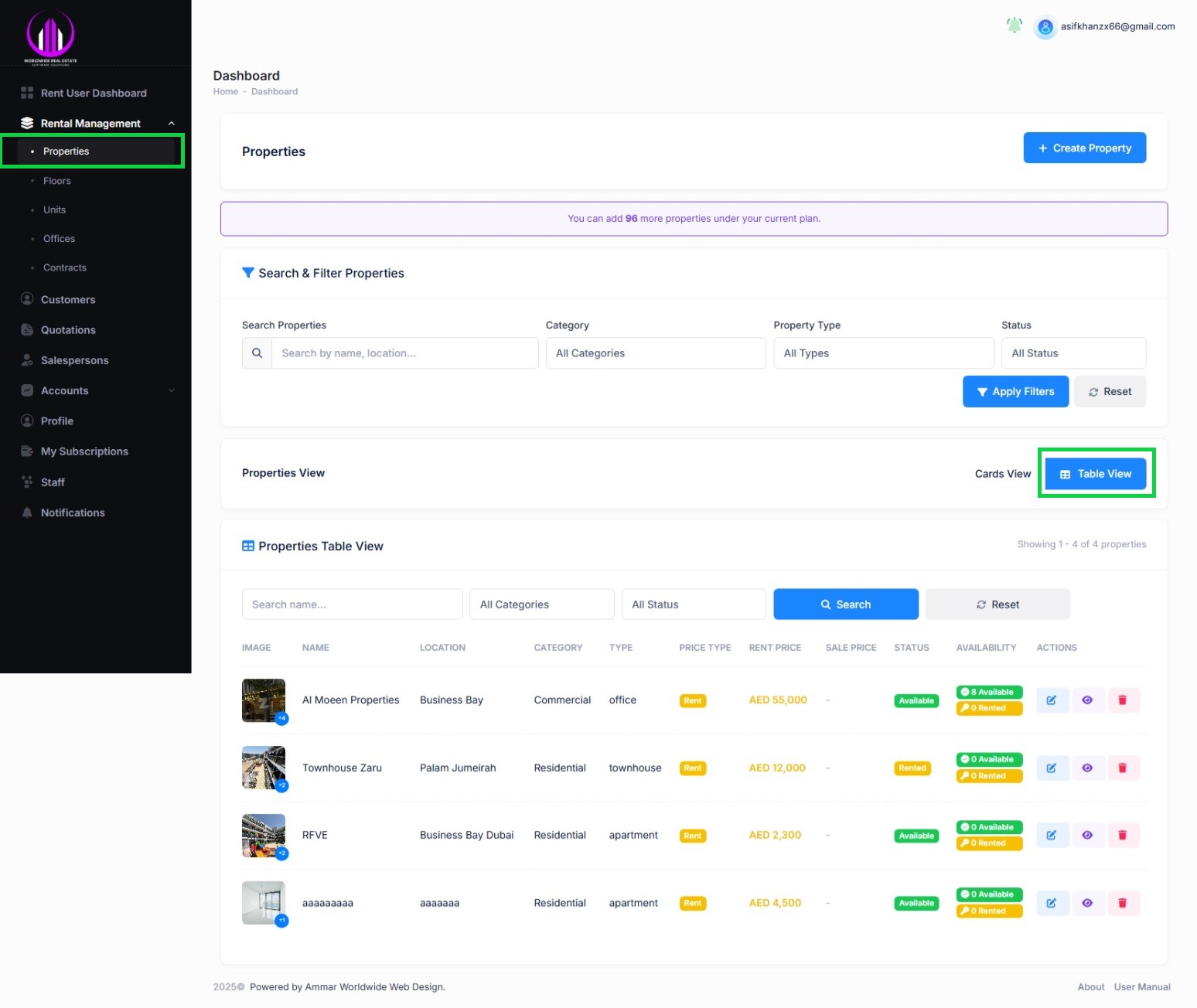
Task: Switch to Cards View
Action: tap(1002, 474)
